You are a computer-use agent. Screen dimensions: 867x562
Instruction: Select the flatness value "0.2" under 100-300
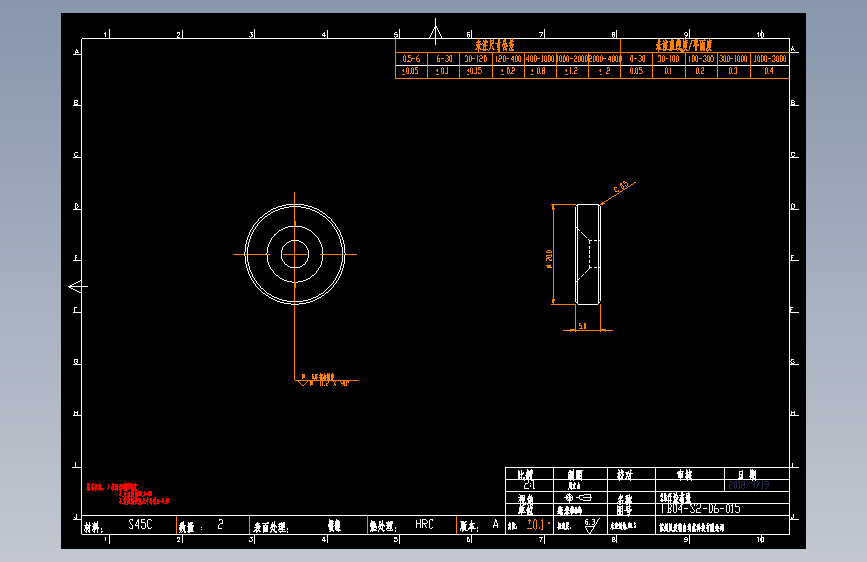click(701, 71)
